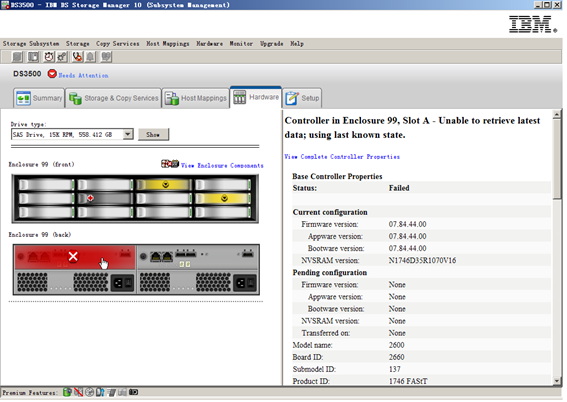Viewport: 567px width, 402px height.
Task: Click the round gray premium feature icon
Action: (90, 392)
